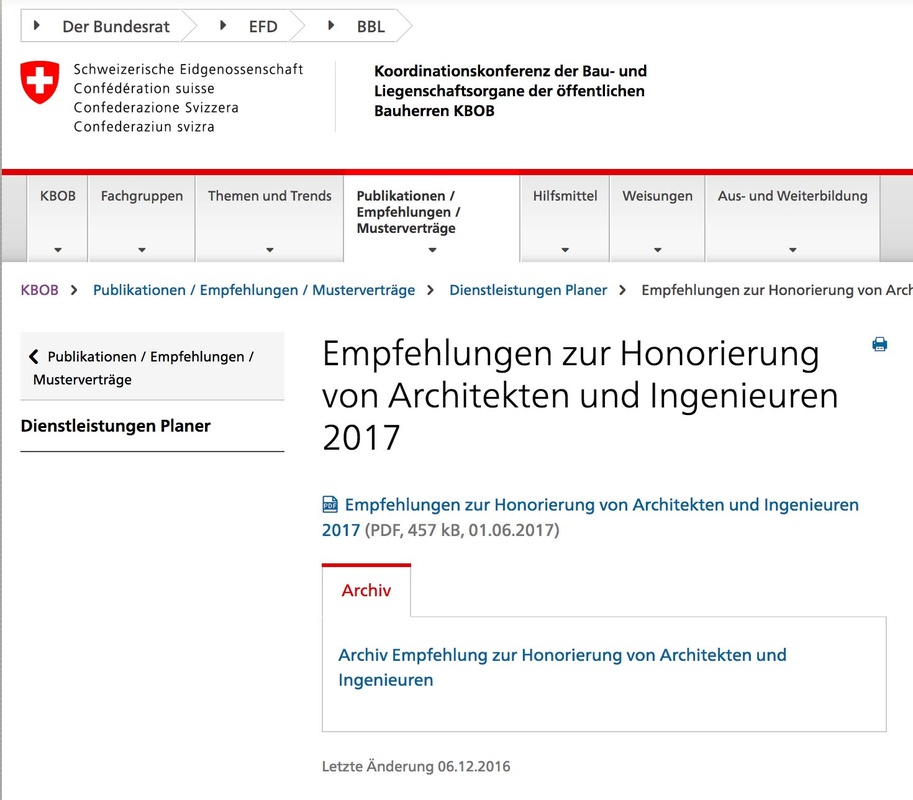Select Dienstleistungen Planer in sidebar
The height and width of the screenshot is (800, 913).
click(x=115, y=426)
